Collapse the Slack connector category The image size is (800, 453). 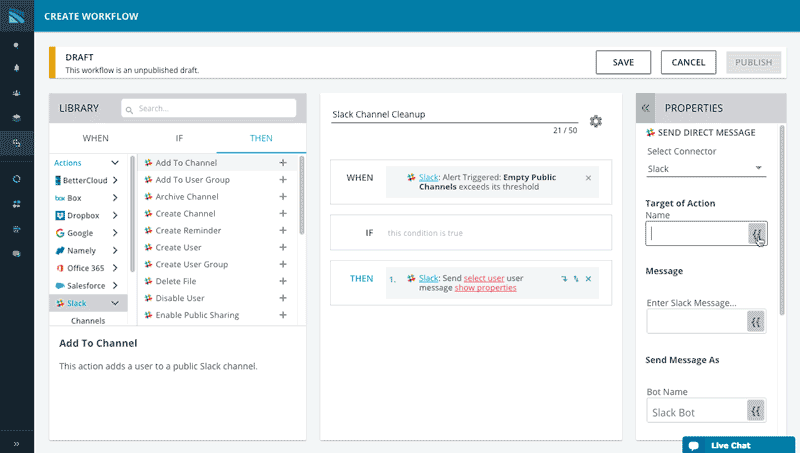tap(115, 303)
